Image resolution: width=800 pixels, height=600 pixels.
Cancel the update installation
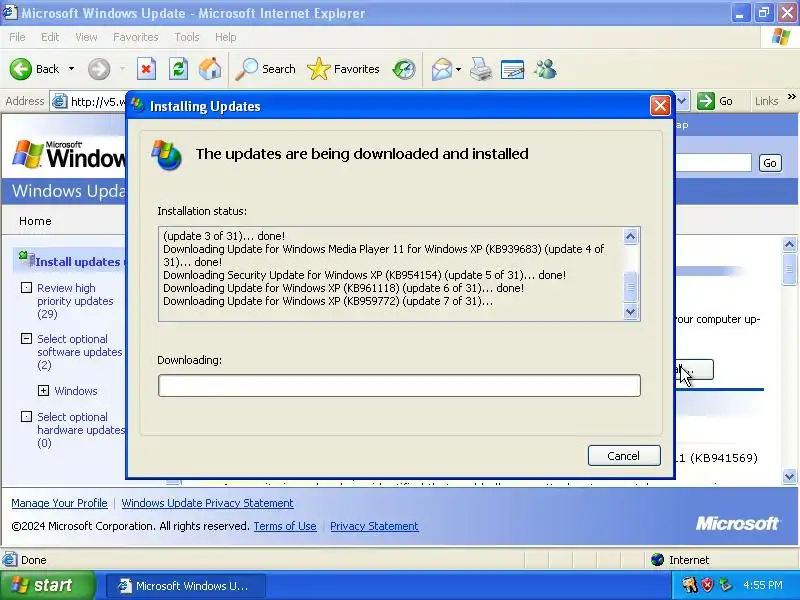point(624,456)
